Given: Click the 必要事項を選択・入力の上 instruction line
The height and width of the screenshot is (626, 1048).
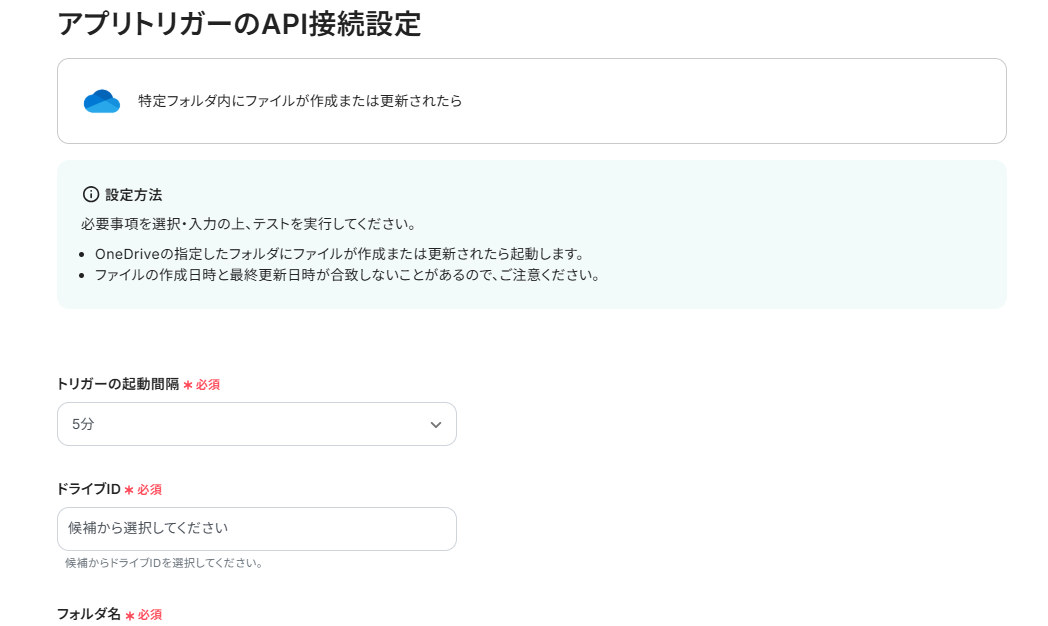Looking at the screenshot, I should (248, 223).
